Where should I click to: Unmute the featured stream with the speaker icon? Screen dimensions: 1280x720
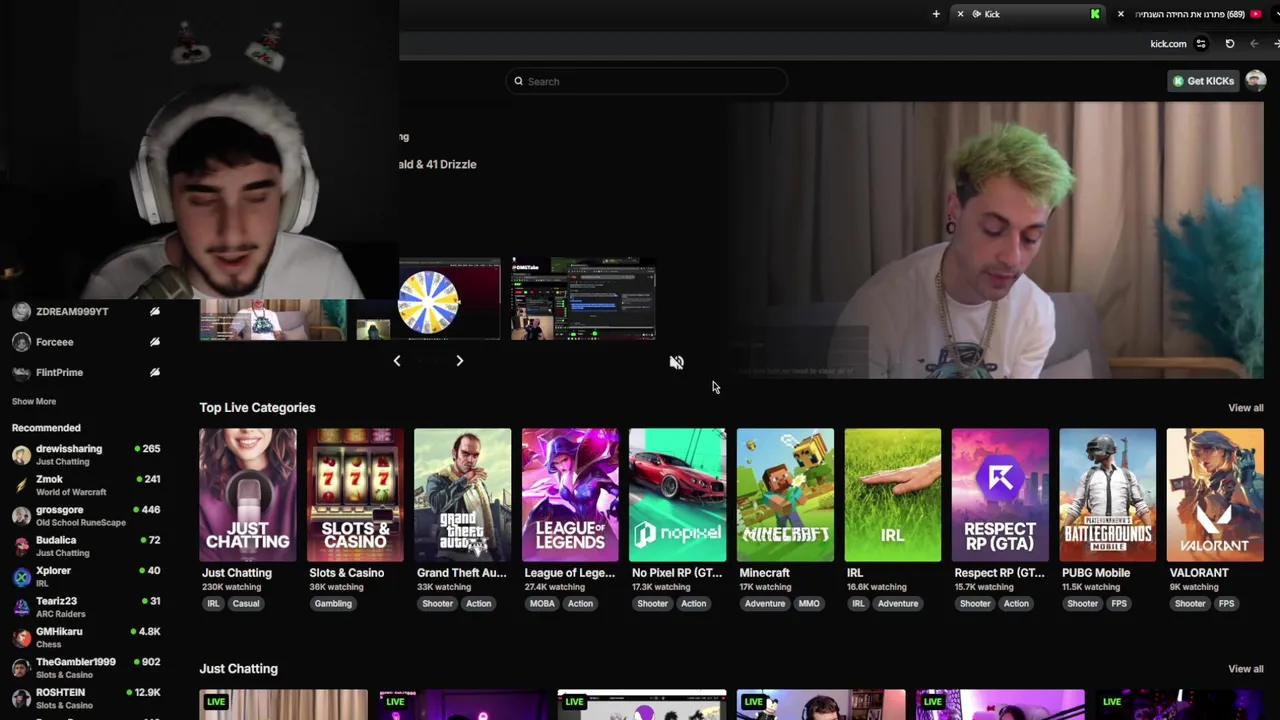[x=677, y=362]
